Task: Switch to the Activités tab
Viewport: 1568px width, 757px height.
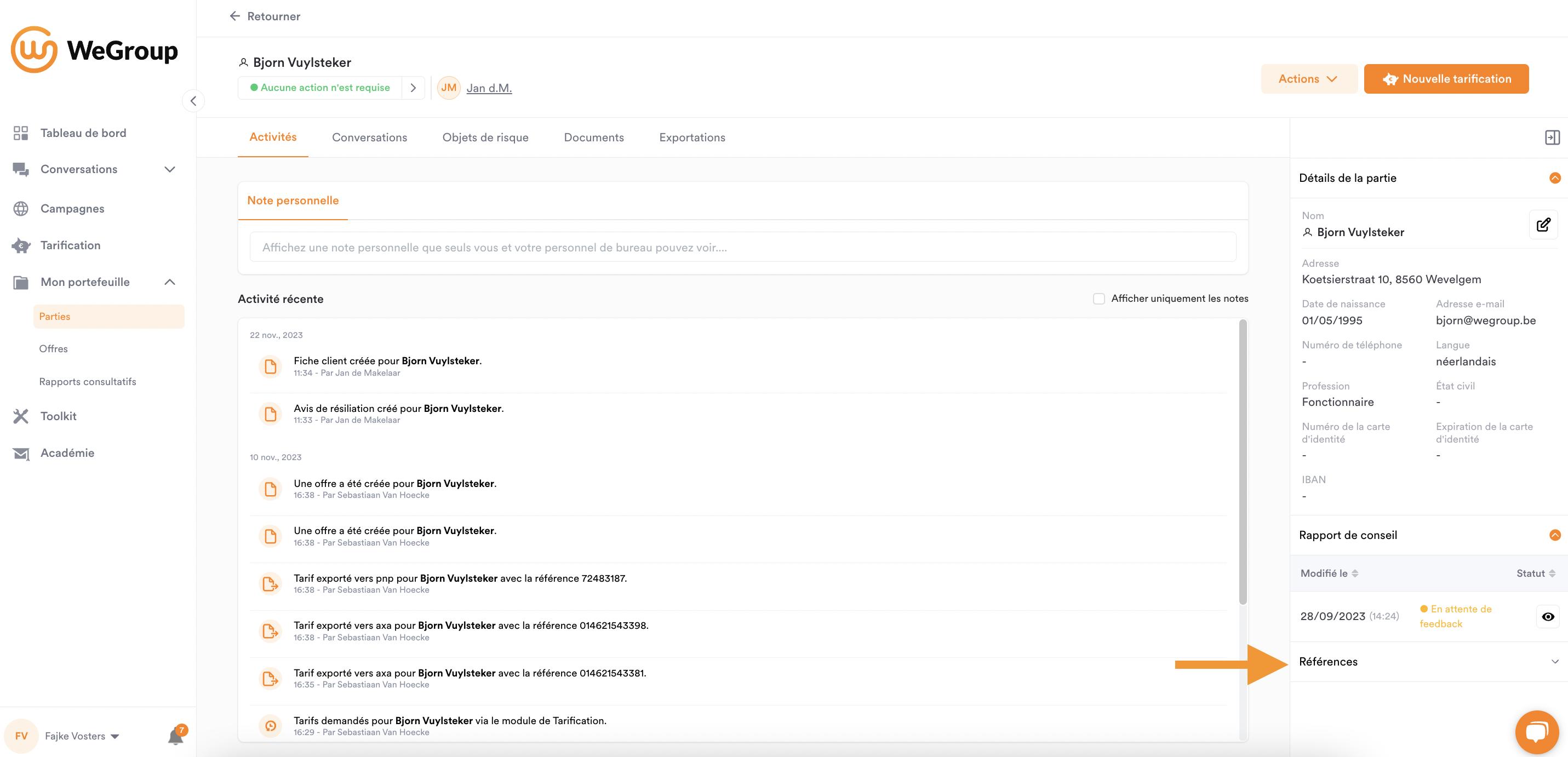Action: coord(273,137)
